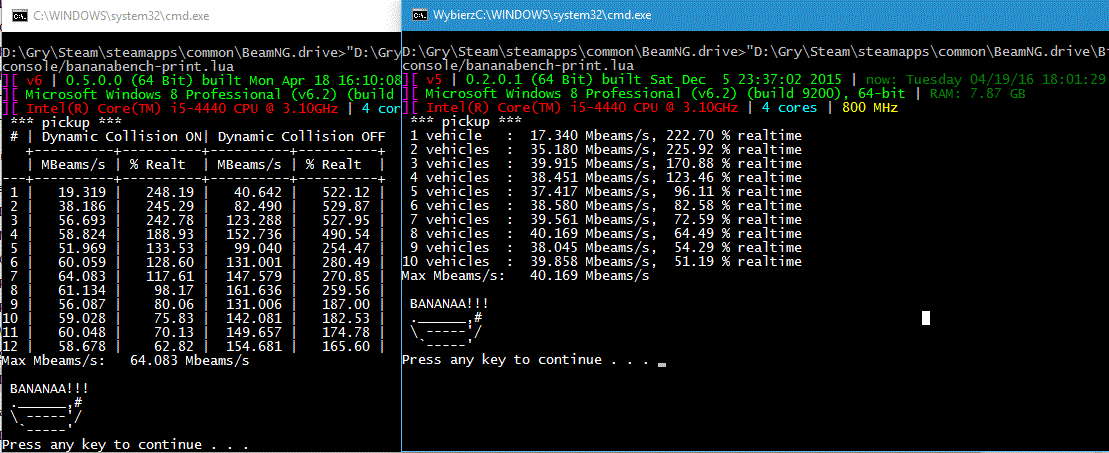Click '38.186' in row 2 of left table
The image size is (1109, 453).
coord(82,206)
